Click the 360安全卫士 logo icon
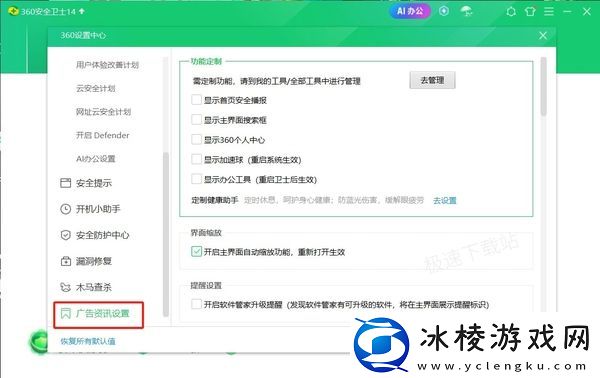 pos(13,11)
